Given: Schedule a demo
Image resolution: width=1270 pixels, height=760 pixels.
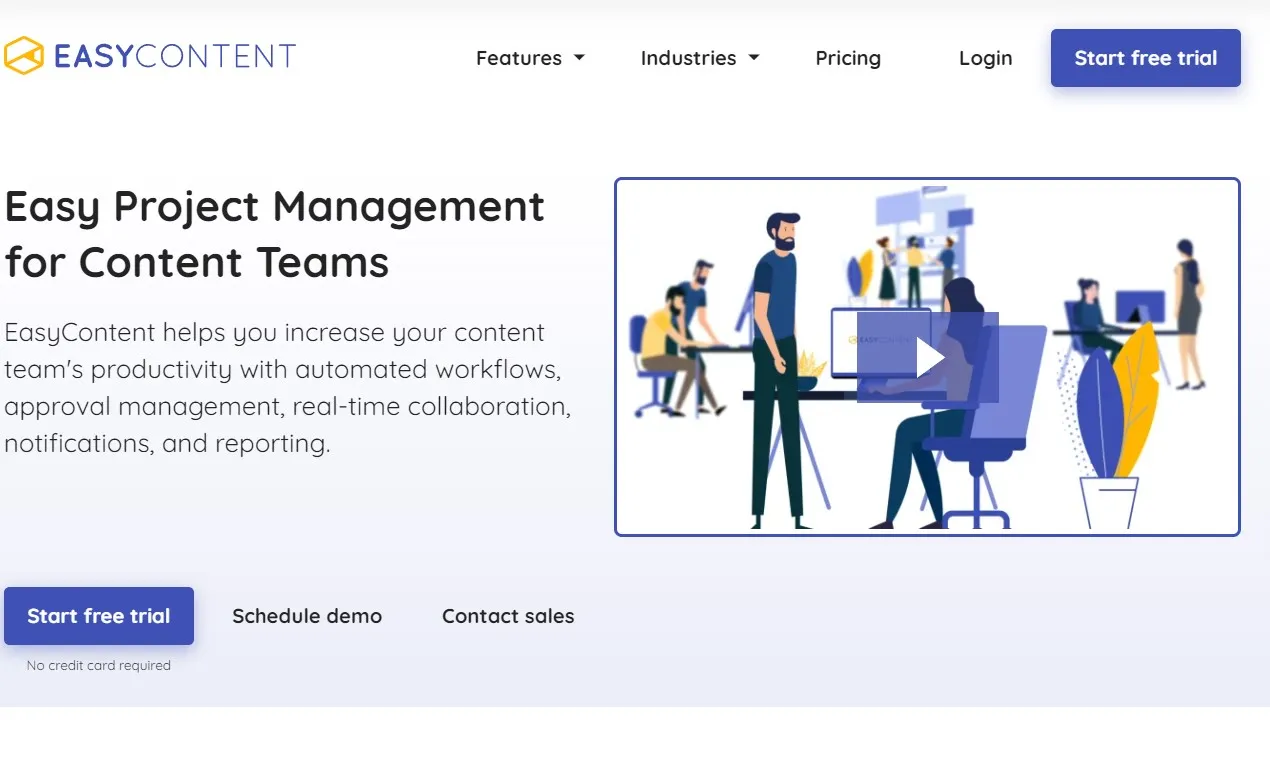Looking at the screenshot, I should coord(307,616).
